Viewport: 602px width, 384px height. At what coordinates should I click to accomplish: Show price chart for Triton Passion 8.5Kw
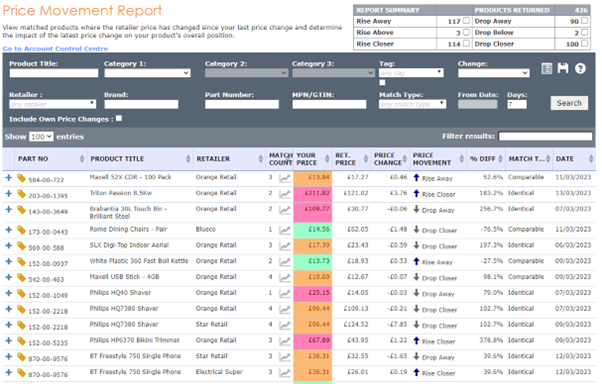(284, 194)
